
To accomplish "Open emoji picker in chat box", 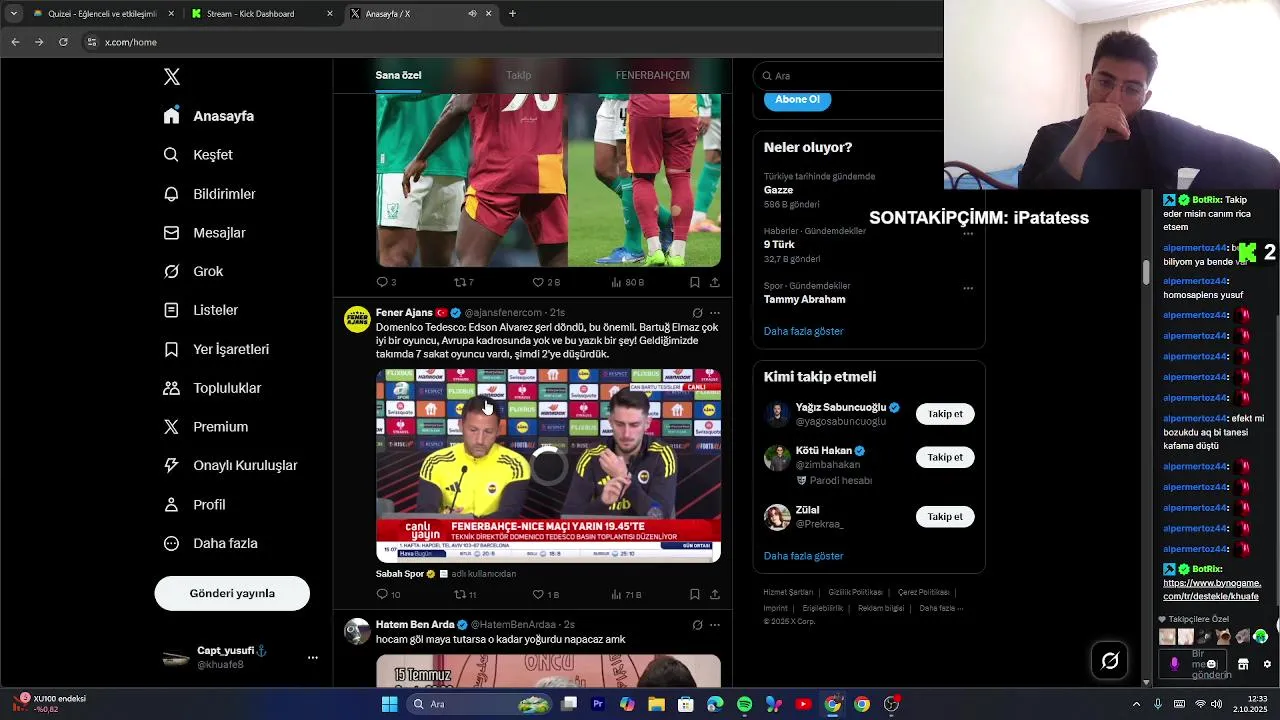I will [x=1211, y=664].
